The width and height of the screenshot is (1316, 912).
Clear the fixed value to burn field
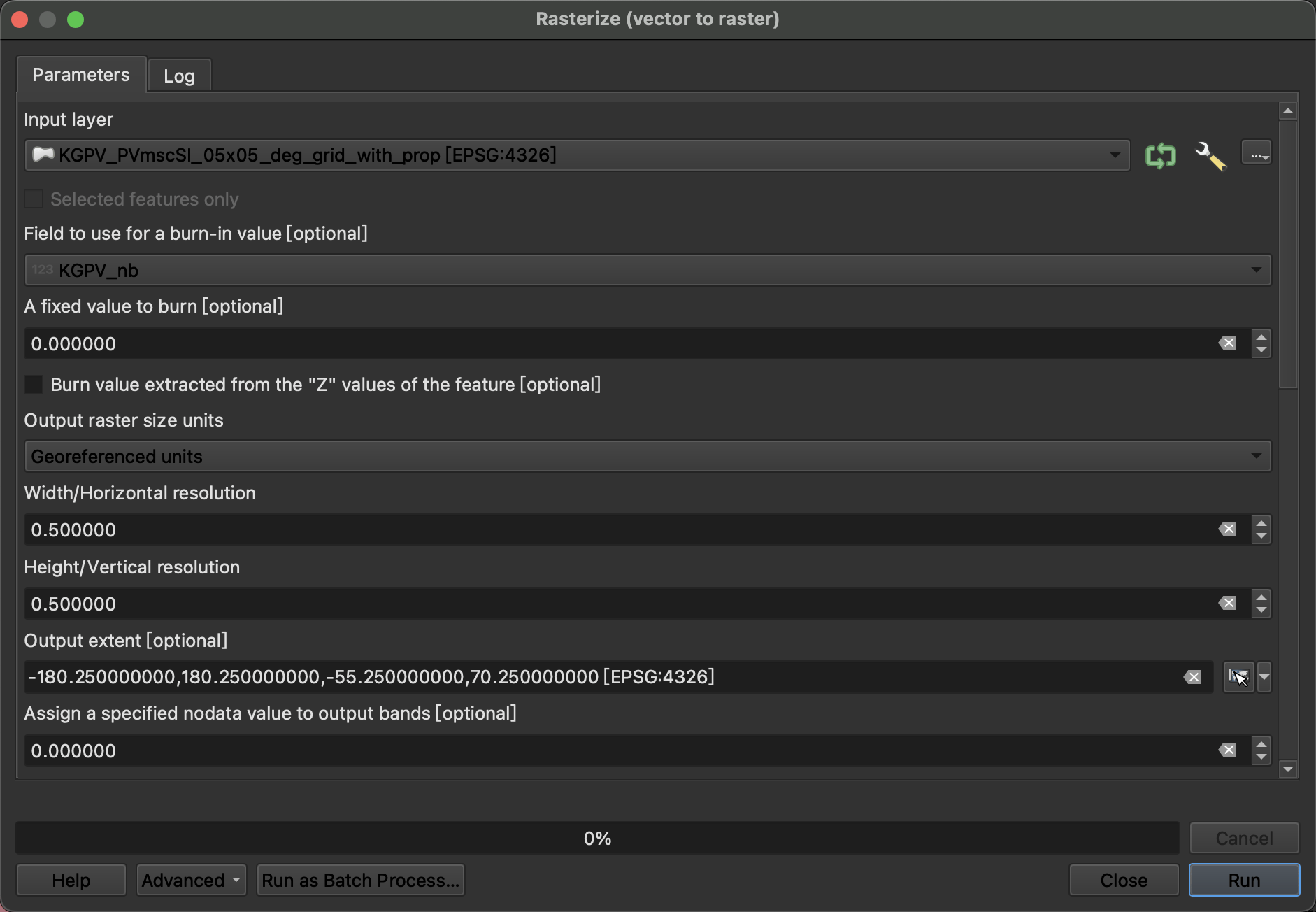pyautogui.click(x=1227, y=343)
